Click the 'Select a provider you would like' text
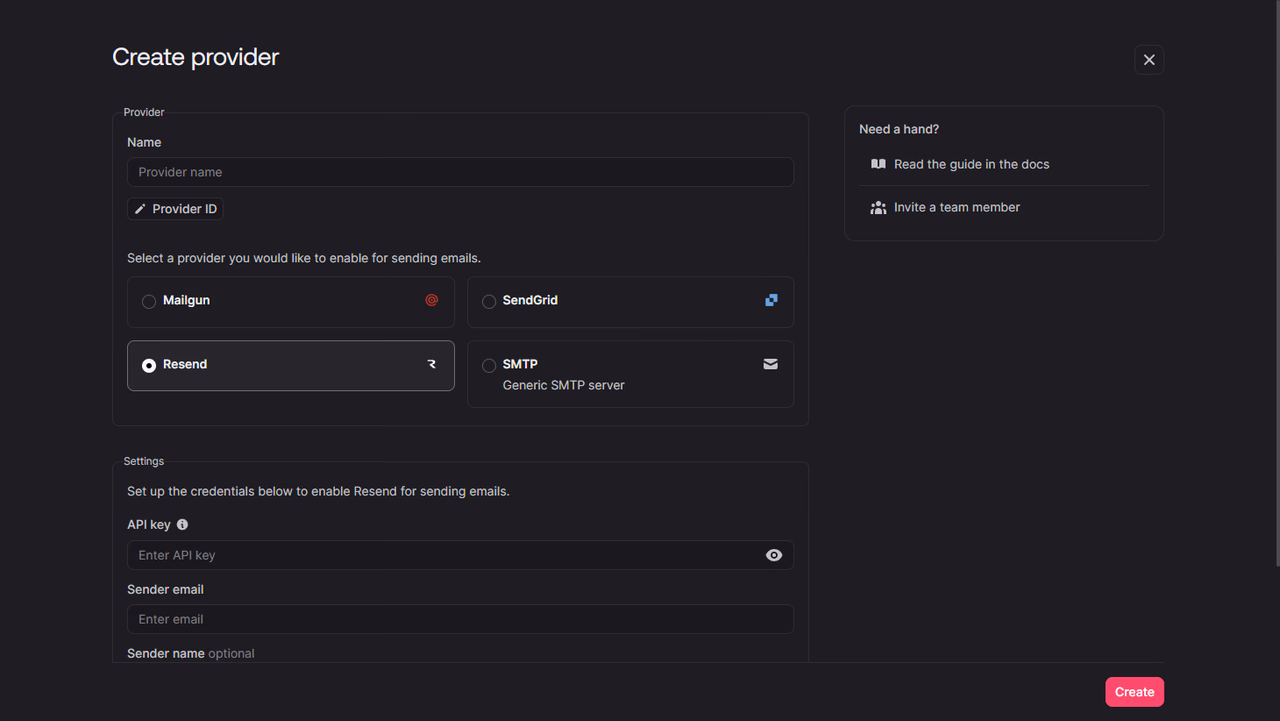The height and width of the screenshot is (721, 1280). click(304, 258)
